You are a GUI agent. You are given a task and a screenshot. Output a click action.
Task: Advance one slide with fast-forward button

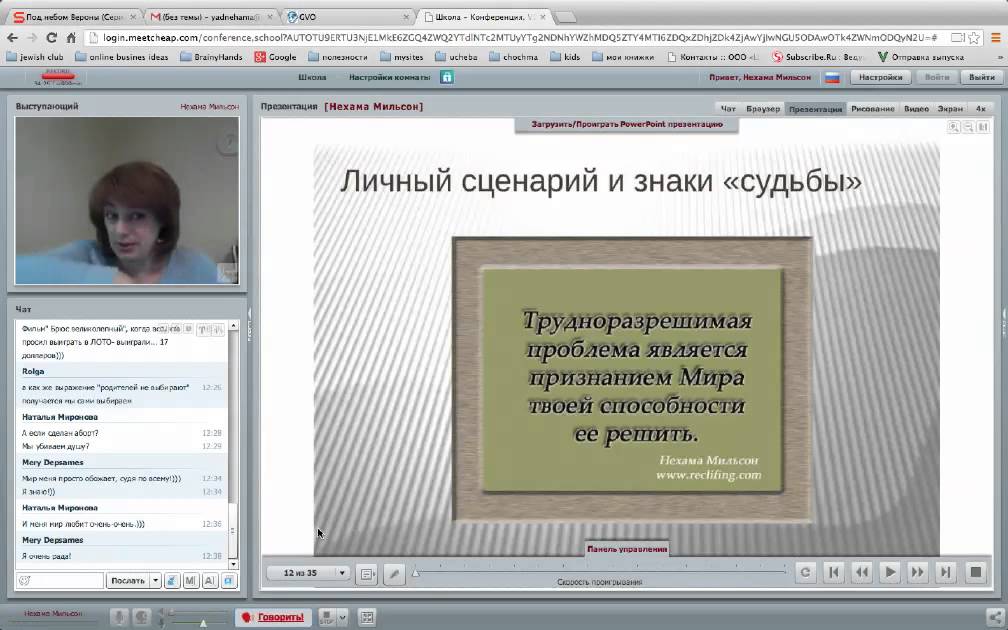(917, 572)
